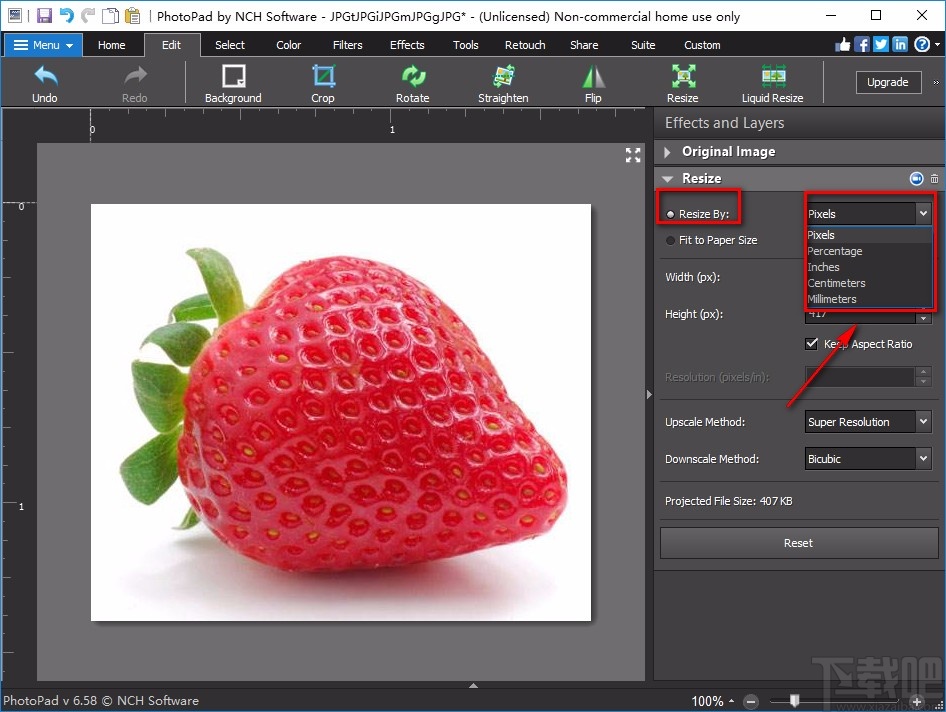Open the Straighten tool

(x=503, y=82)
